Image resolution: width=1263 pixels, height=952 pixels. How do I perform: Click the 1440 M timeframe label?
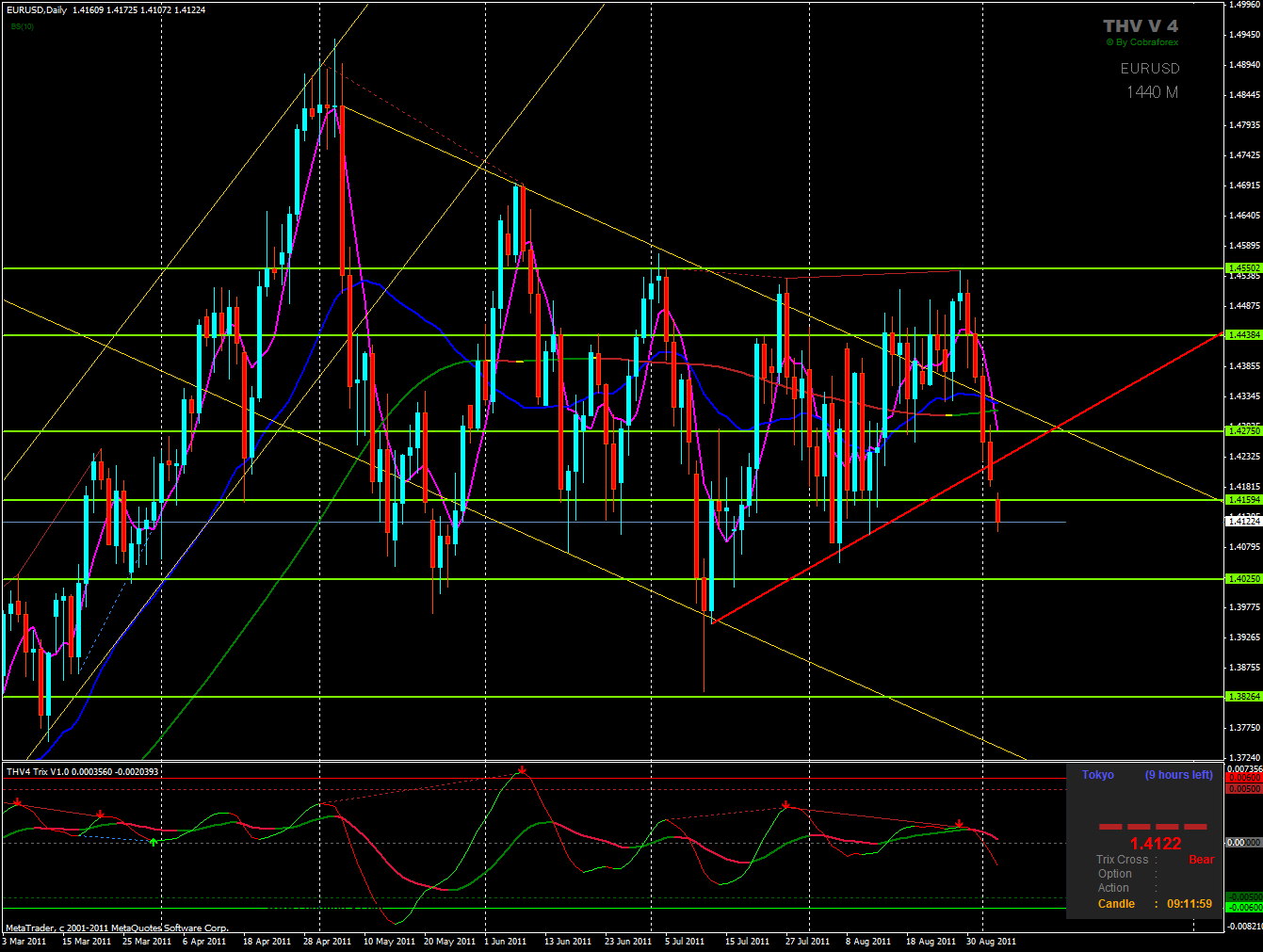pos(1152,92)
